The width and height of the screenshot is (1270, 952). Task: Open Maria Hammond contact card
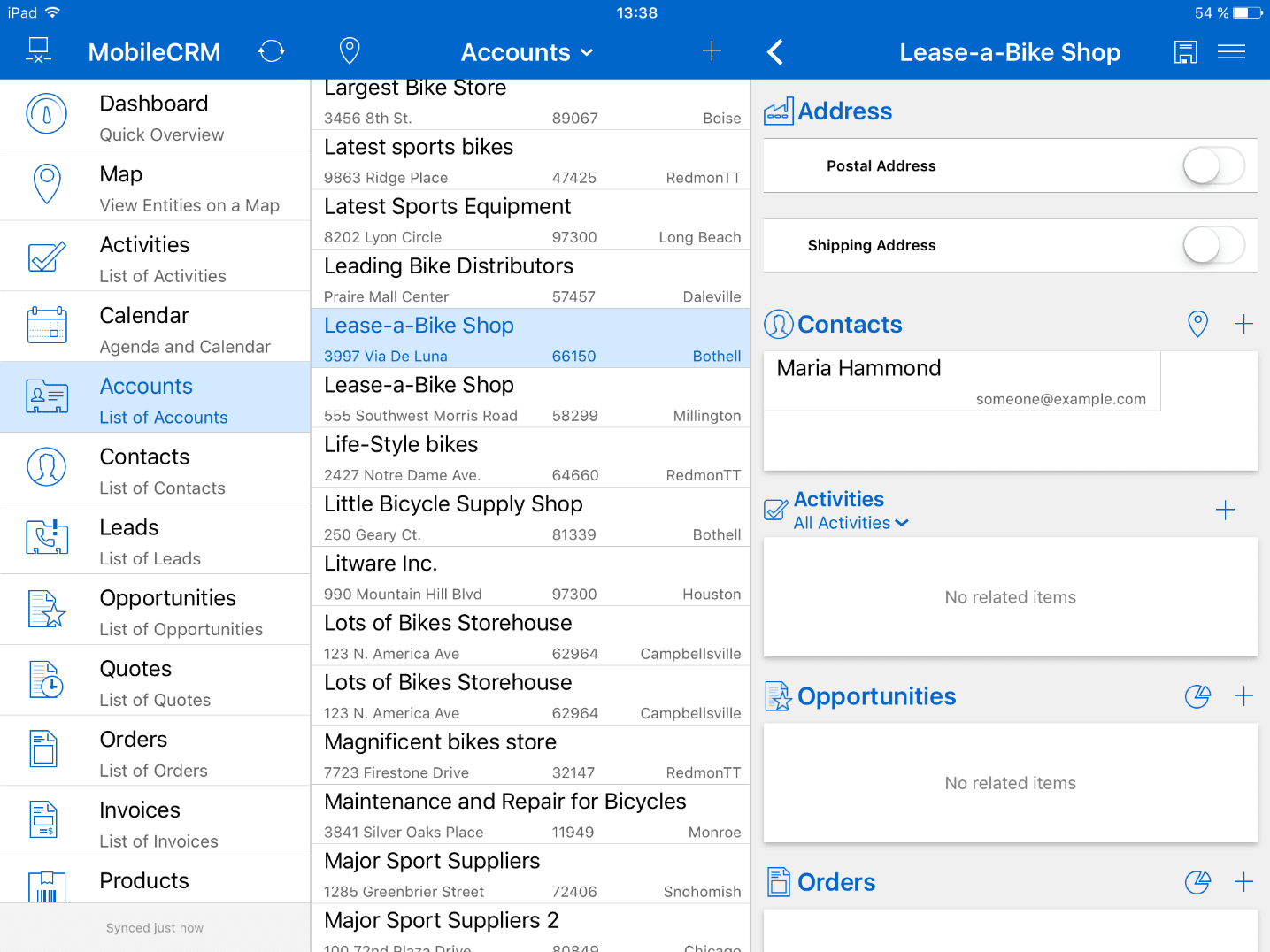(961, 381)
